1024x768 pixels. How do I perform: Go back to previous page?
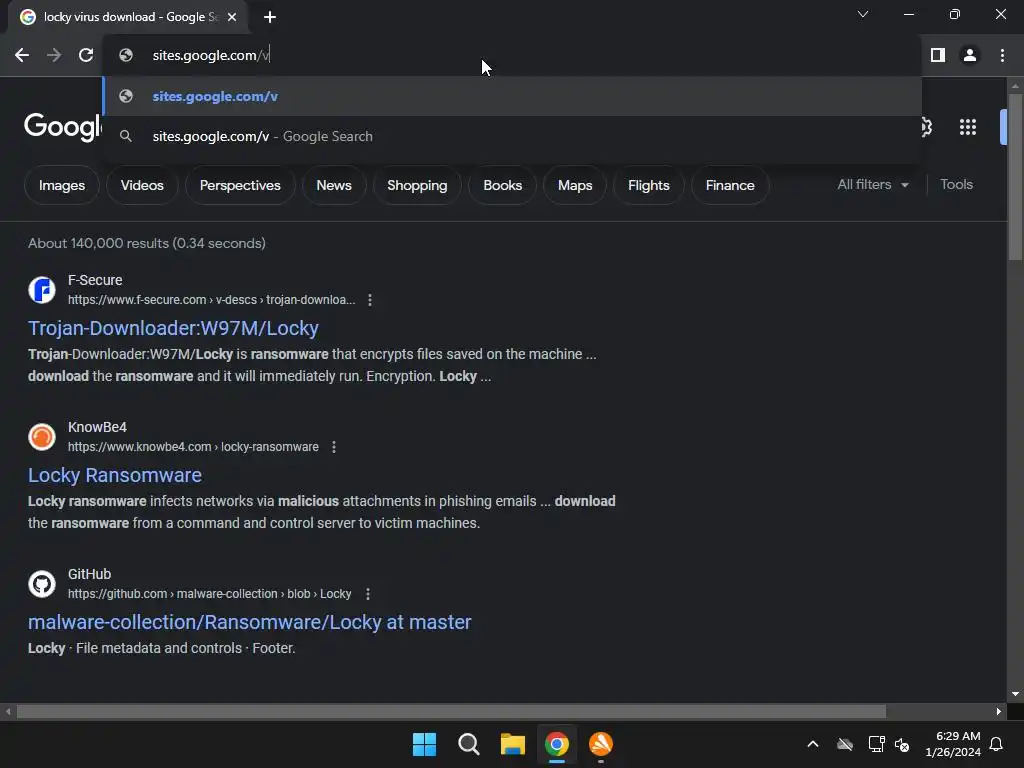22,56
